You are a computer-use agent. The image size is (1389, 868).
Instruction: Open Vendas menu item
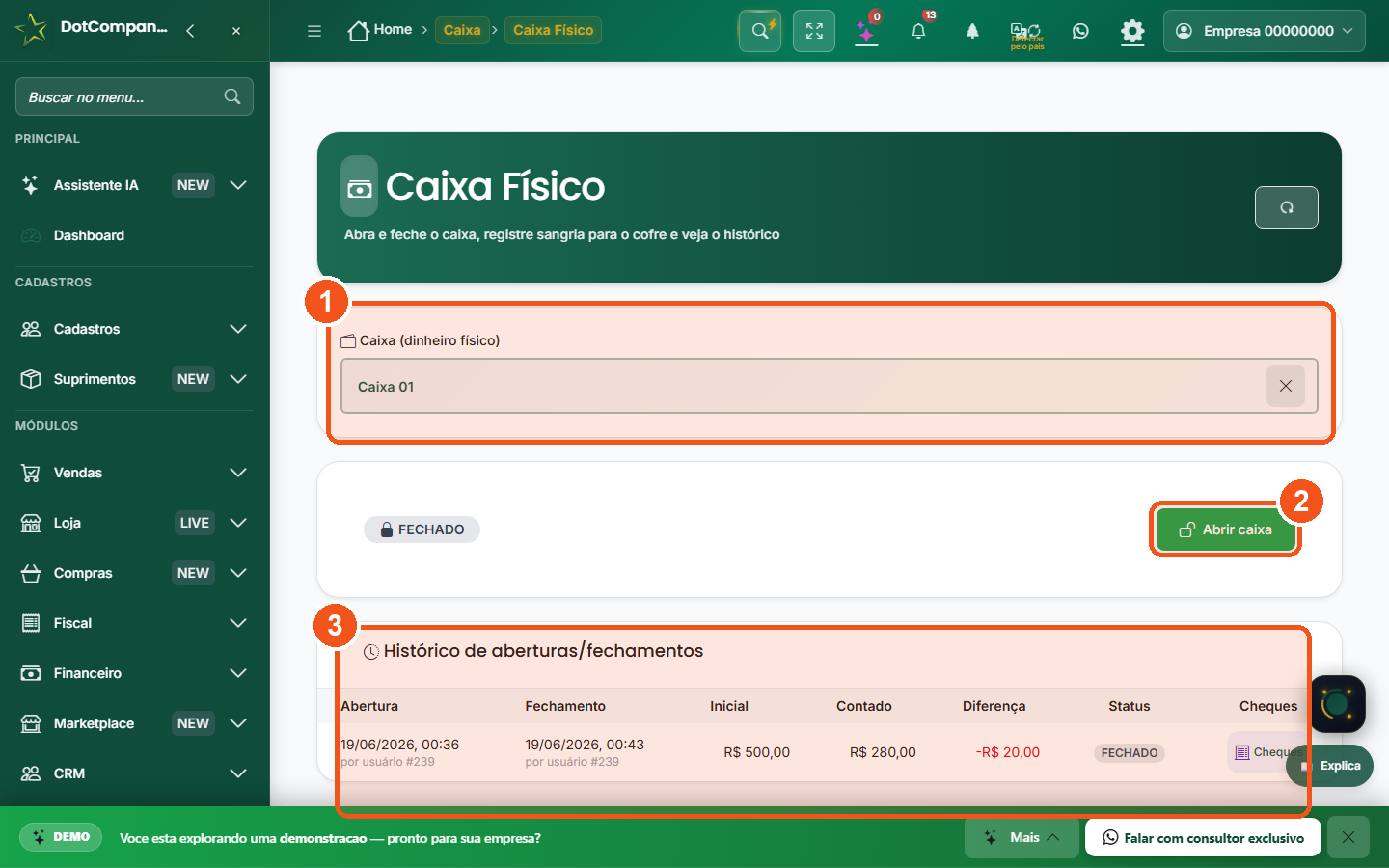(78, 473)
